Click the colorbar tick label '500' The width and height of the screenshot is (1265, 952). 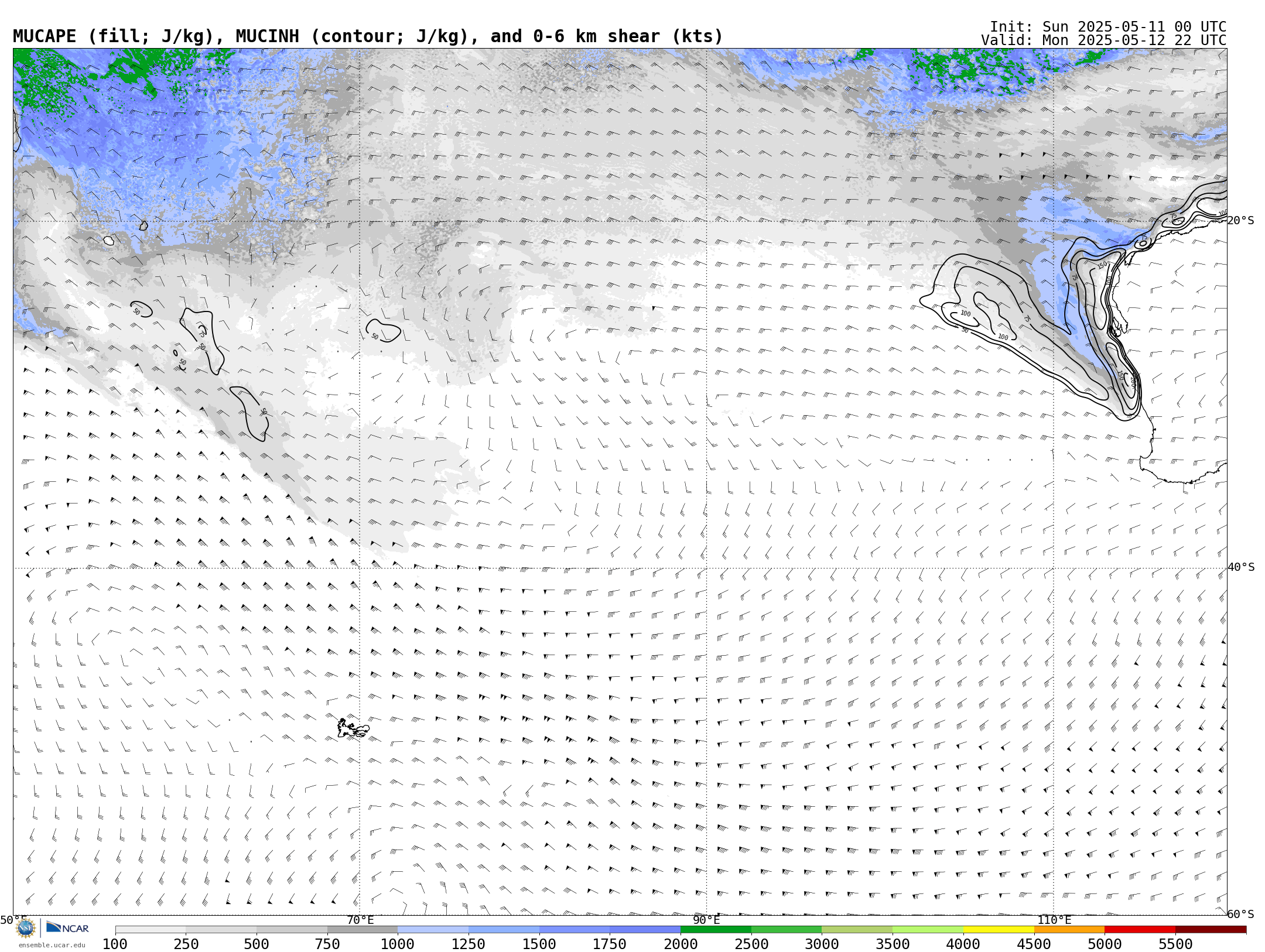pos(257,944)
